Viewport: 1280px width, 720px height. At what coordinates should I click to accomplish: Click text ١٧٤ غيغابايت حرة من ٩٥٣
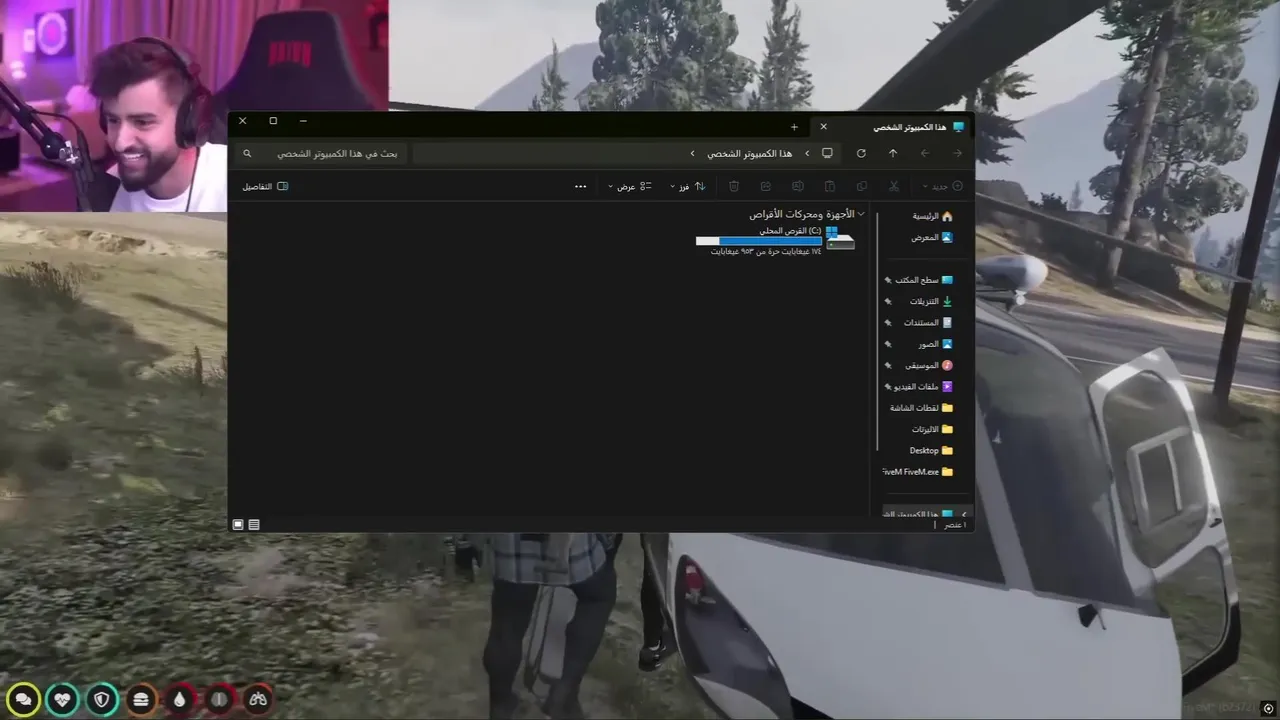pos(766,251)
